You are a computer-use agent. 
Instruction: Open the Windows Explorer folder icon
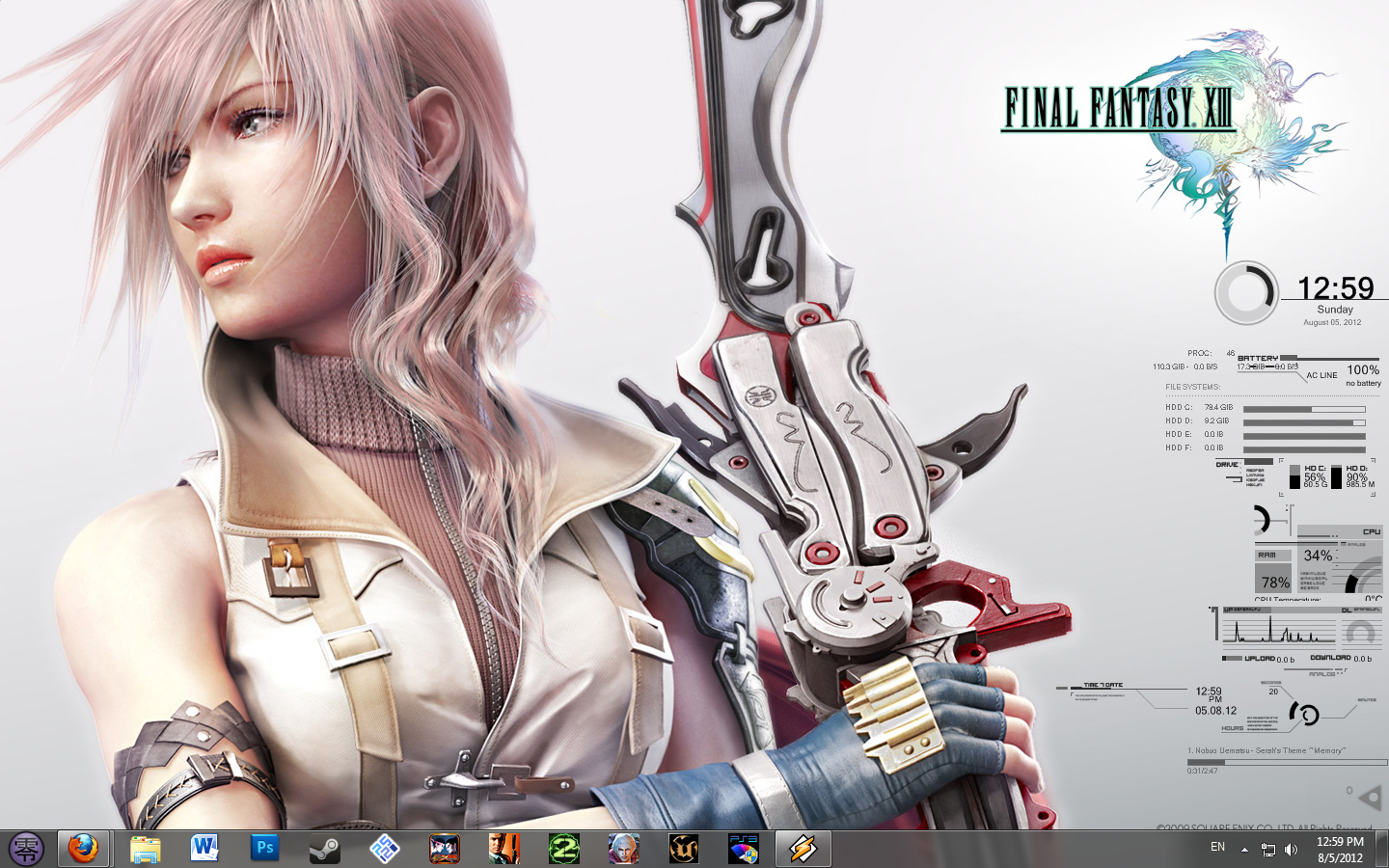(146, 849)
